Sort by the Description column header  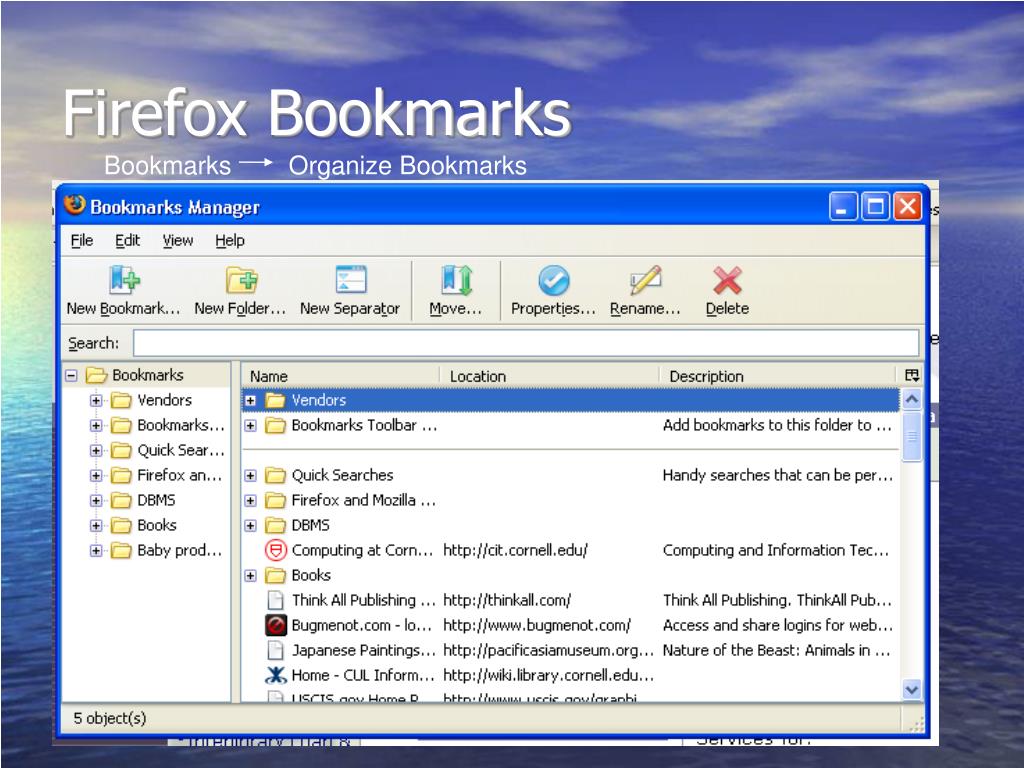[x=779, y=376]
